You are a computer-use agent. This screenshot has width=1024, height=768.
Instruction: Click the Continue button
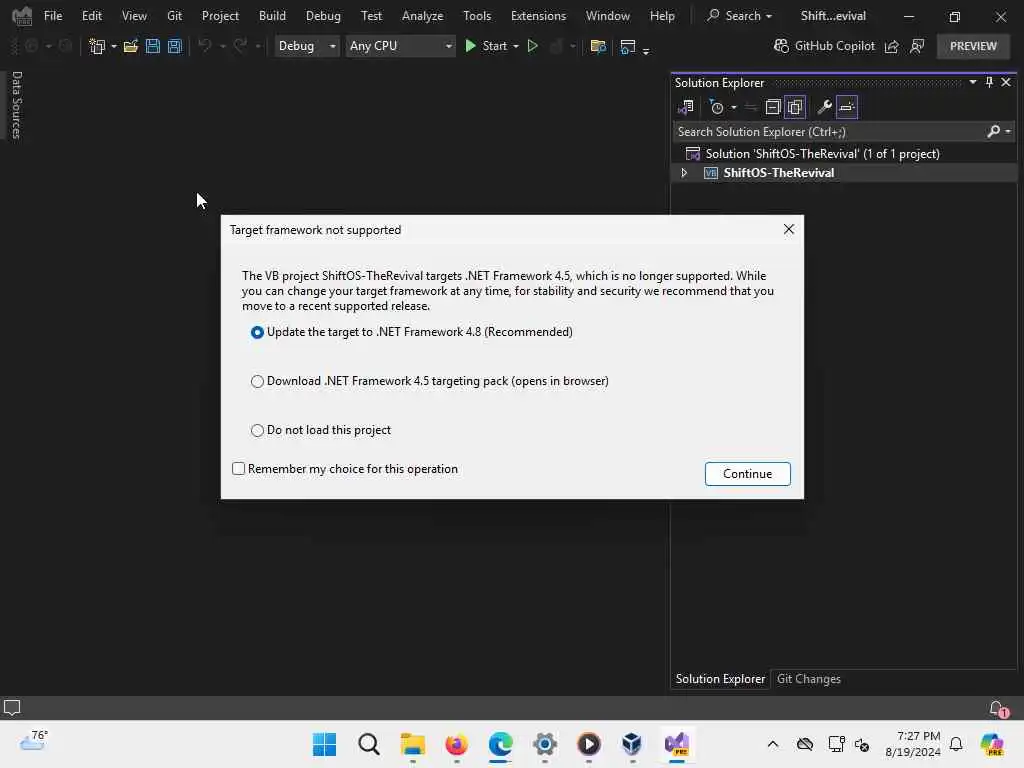pyautogui.click(x=747, y=474)
